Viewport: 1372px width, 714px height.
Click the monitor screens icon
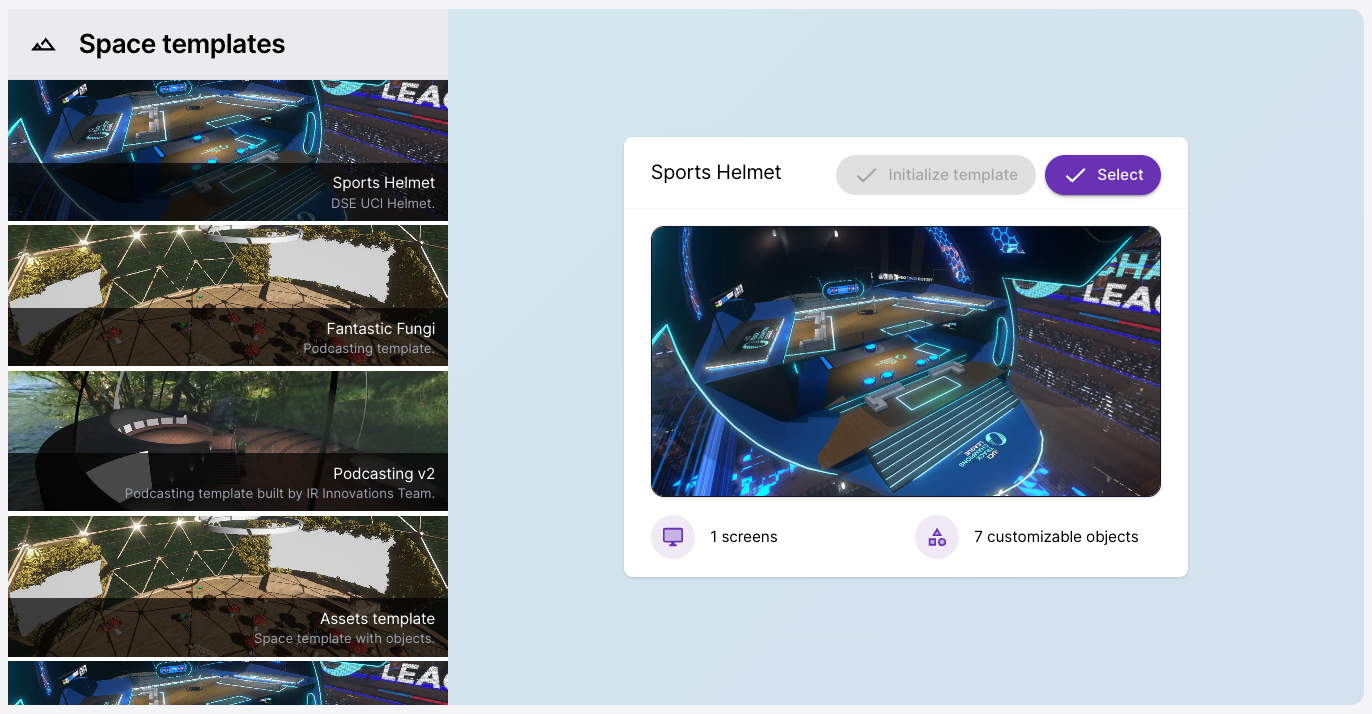[673, 537]
